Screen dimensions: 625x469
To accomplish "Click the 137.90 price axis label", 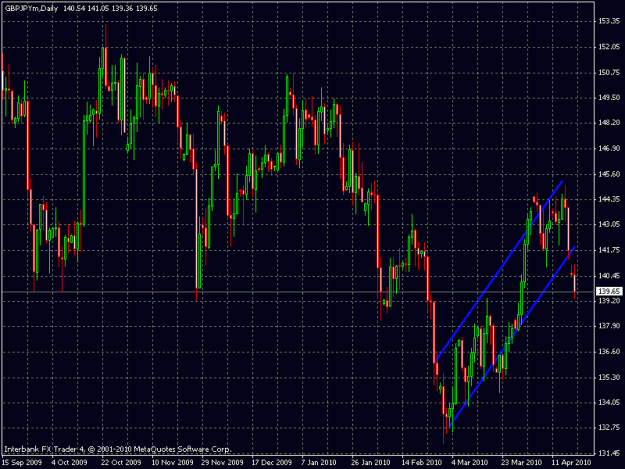I will pos(609,326).
